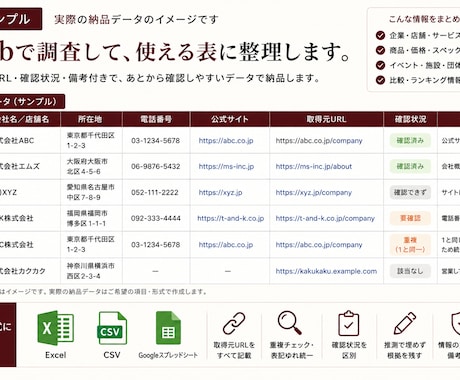Click the Excel file icon

(x=56, y=328)
